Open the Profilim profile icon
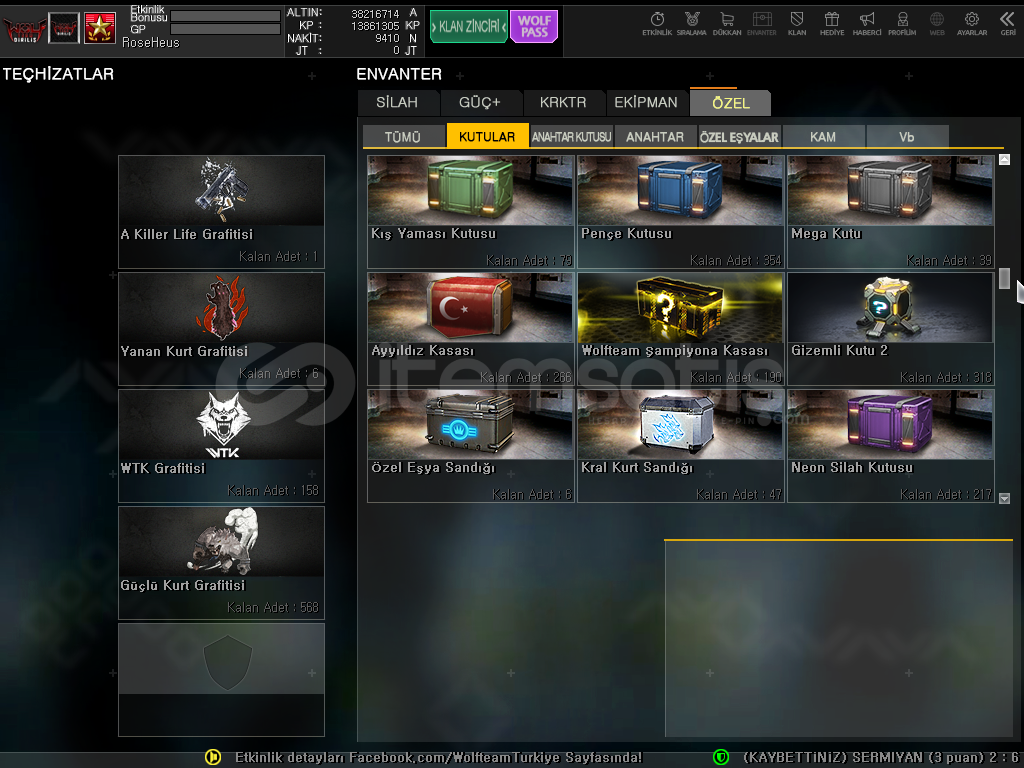 click(902, 24)
